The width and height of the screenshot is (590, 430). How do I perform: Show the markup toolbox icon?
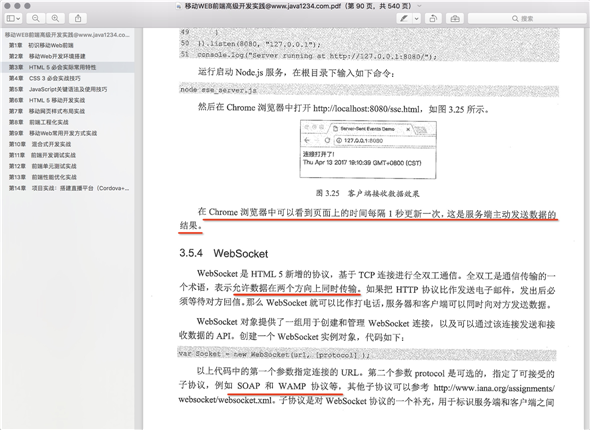coord(455,18)
